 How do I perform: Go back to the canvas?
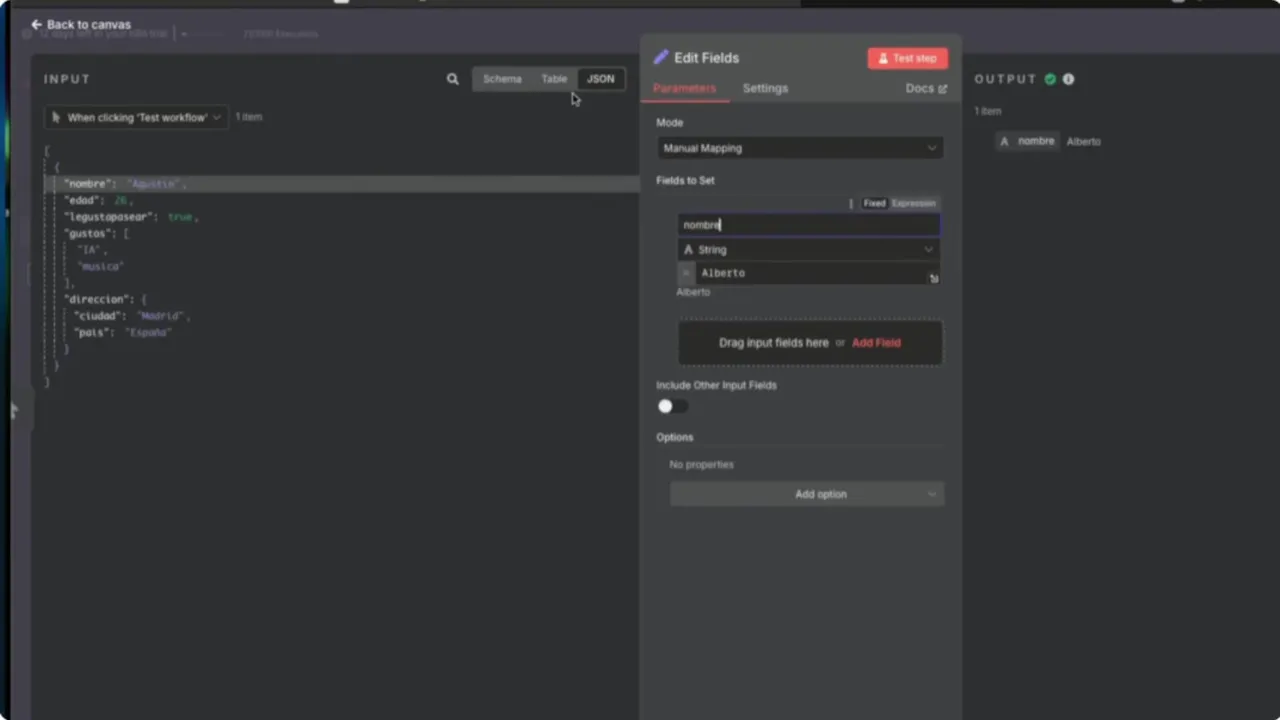pyautogui.click(x=81, y=24)
